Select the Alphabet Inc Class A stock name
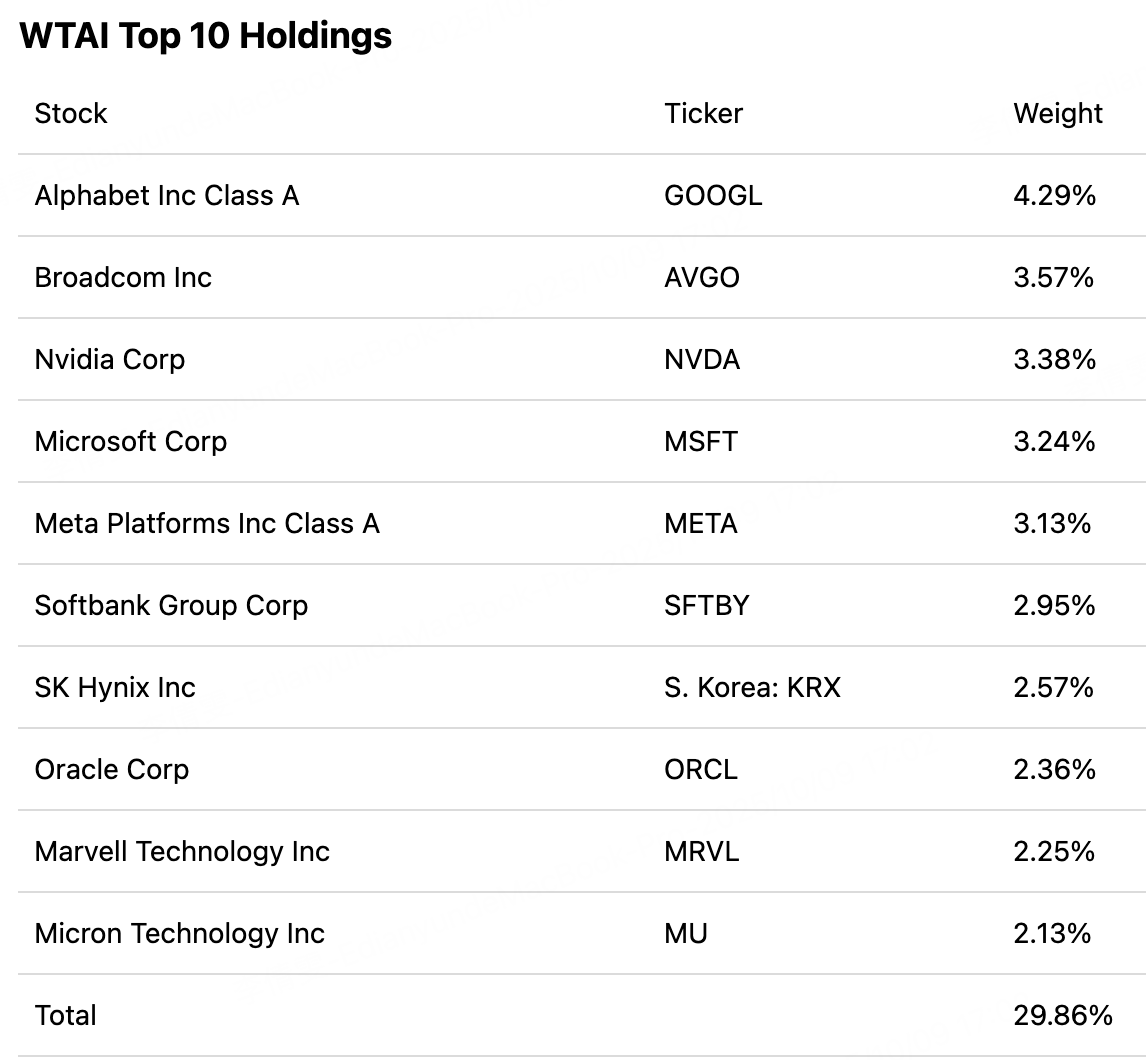Image resolution: width=1146 pixels, height=1060 pixels. pos(167,195)
